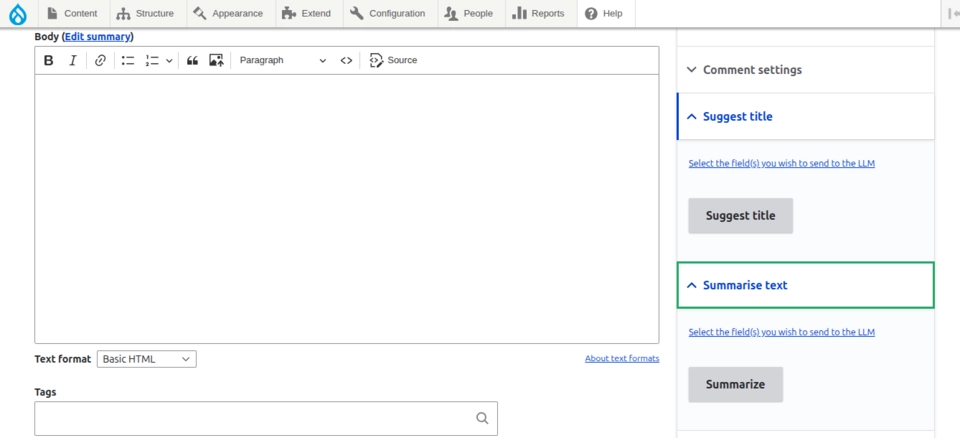Insert a bulleted list
The image size is (960, 438).
click(x=128, y=60)
